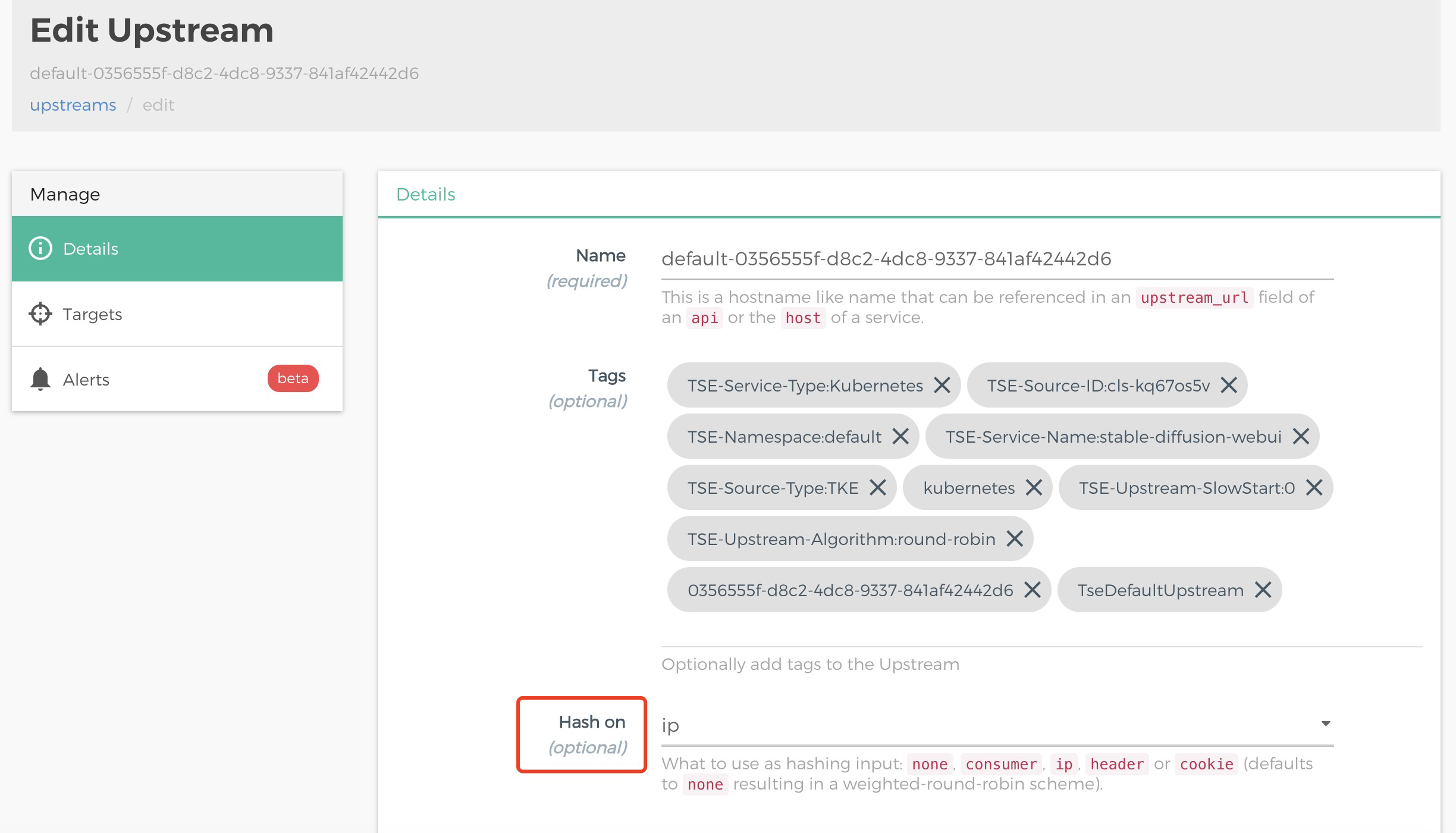The image size is (1456, 833).
Task: Click the cookie code keyword in hint
Action: pyautogui.click(x=1207, y=764)
